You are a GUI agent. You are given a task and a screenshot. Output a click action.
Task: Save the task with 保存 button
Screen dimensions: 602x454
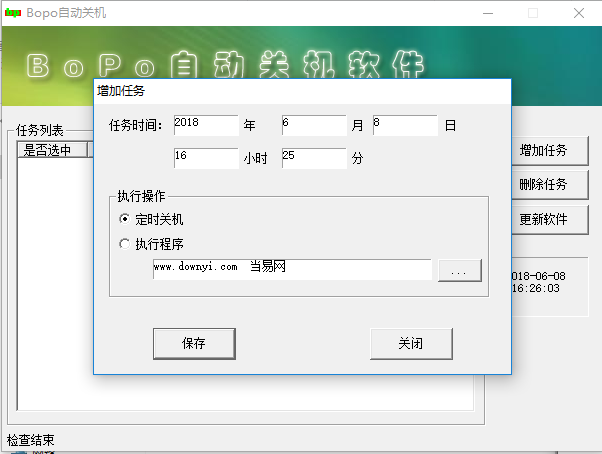pyautogui.click(x=194, y=343)
